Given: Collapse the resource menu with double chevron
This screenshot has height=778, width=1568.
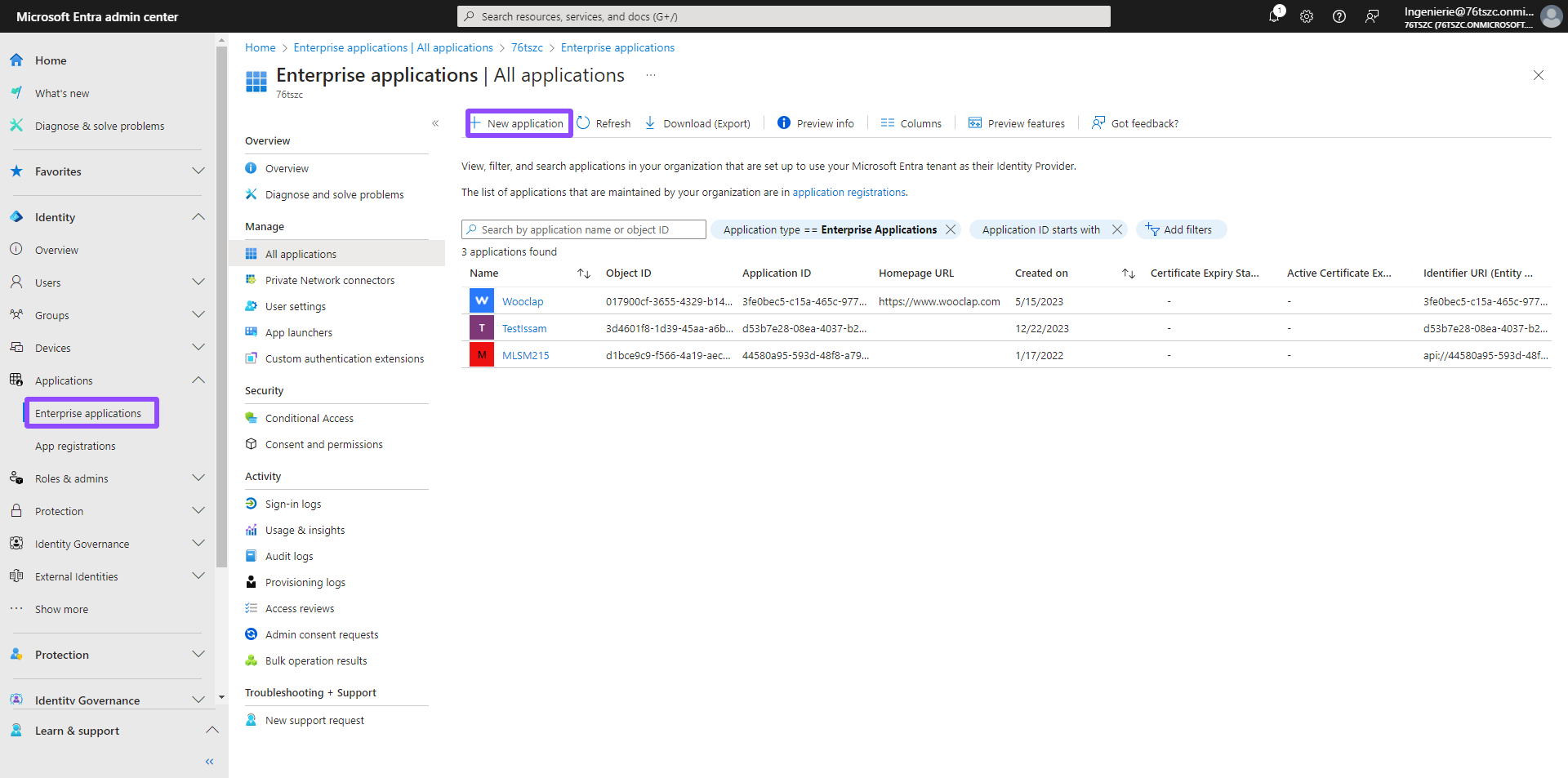Looking at the screenshot, I should point(435,123).
